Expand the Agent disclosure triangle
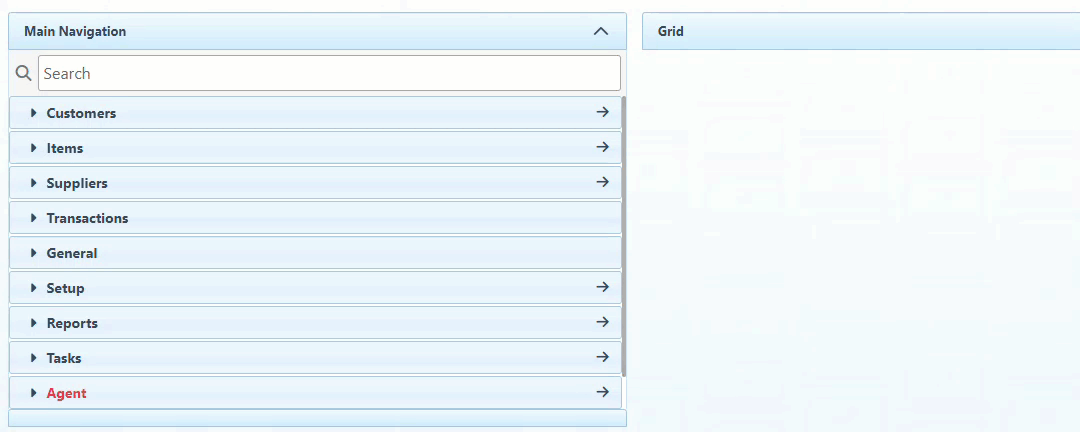This screenshot has height=432, width=1080. (x=33, y=393)
